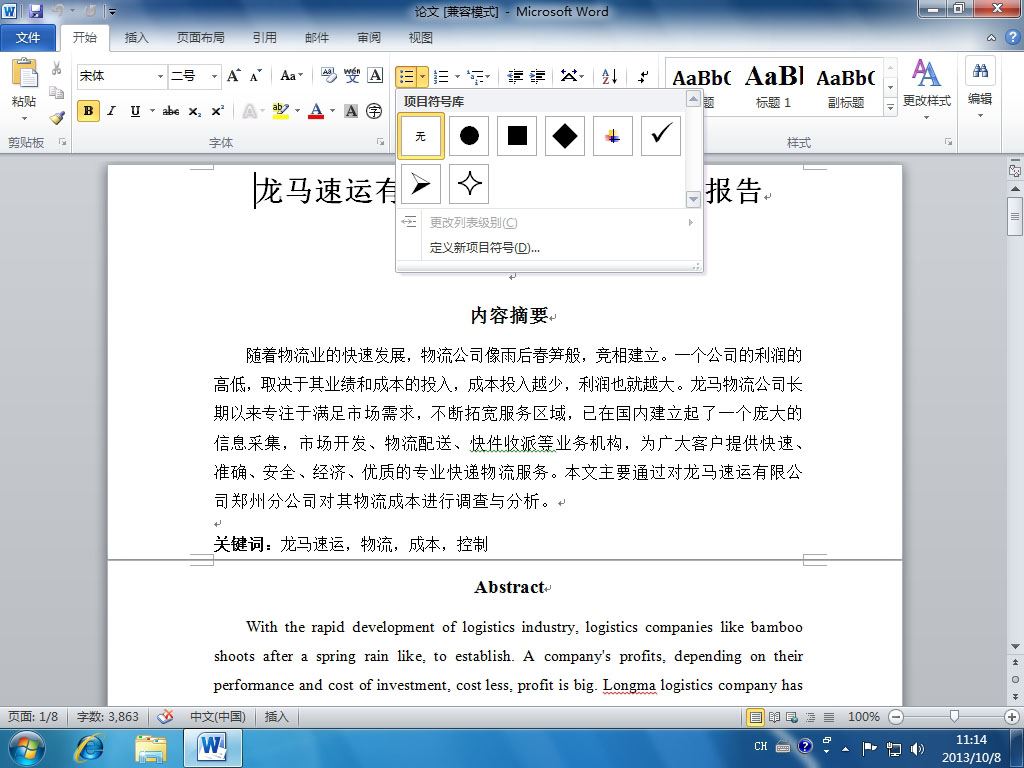Open the numbering list dropdown arrow
The height and width of the screenshot is (768, 1024).
[457, 77]
